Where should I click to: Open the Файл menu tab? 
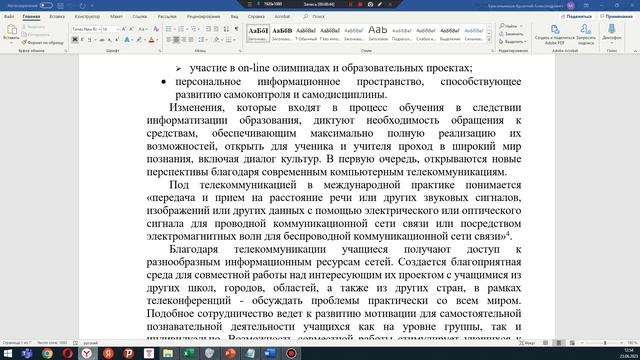pos(9,16)
